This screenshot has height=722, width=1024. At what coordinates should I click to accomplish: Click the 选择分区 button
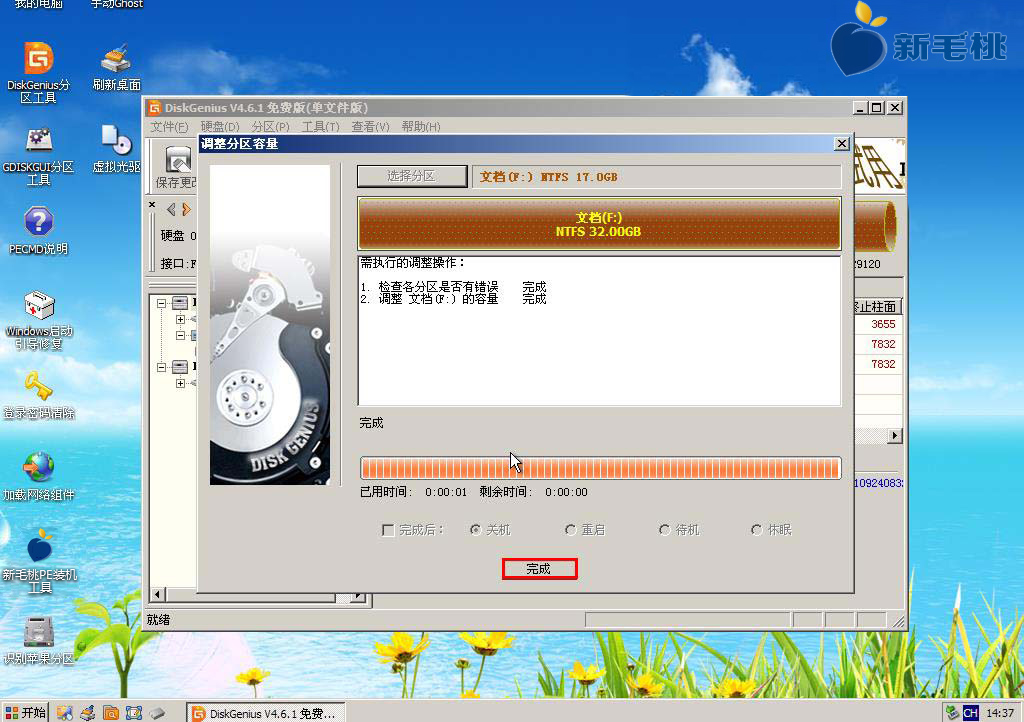pyautogui.click(x=412, y=176)
